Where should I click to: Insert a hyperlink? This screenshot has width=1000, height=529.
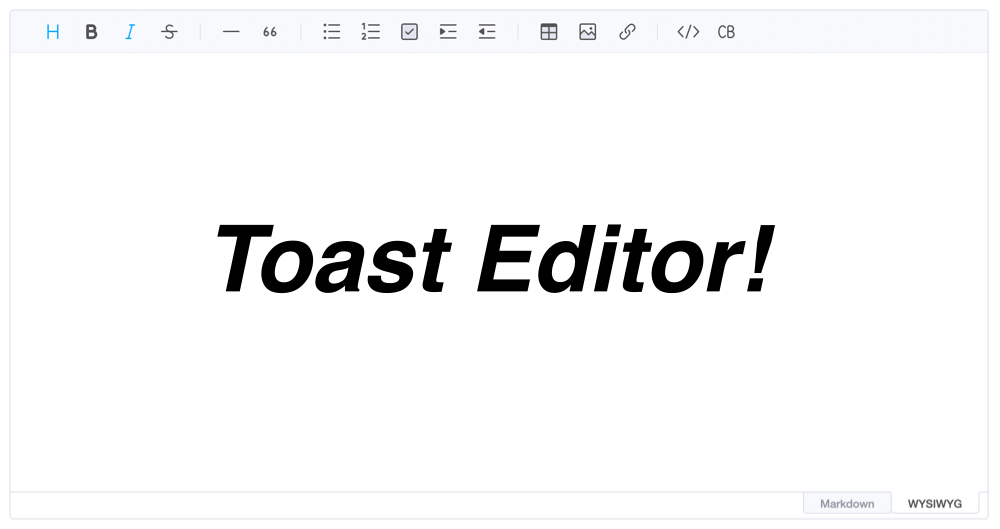[627, 32]
